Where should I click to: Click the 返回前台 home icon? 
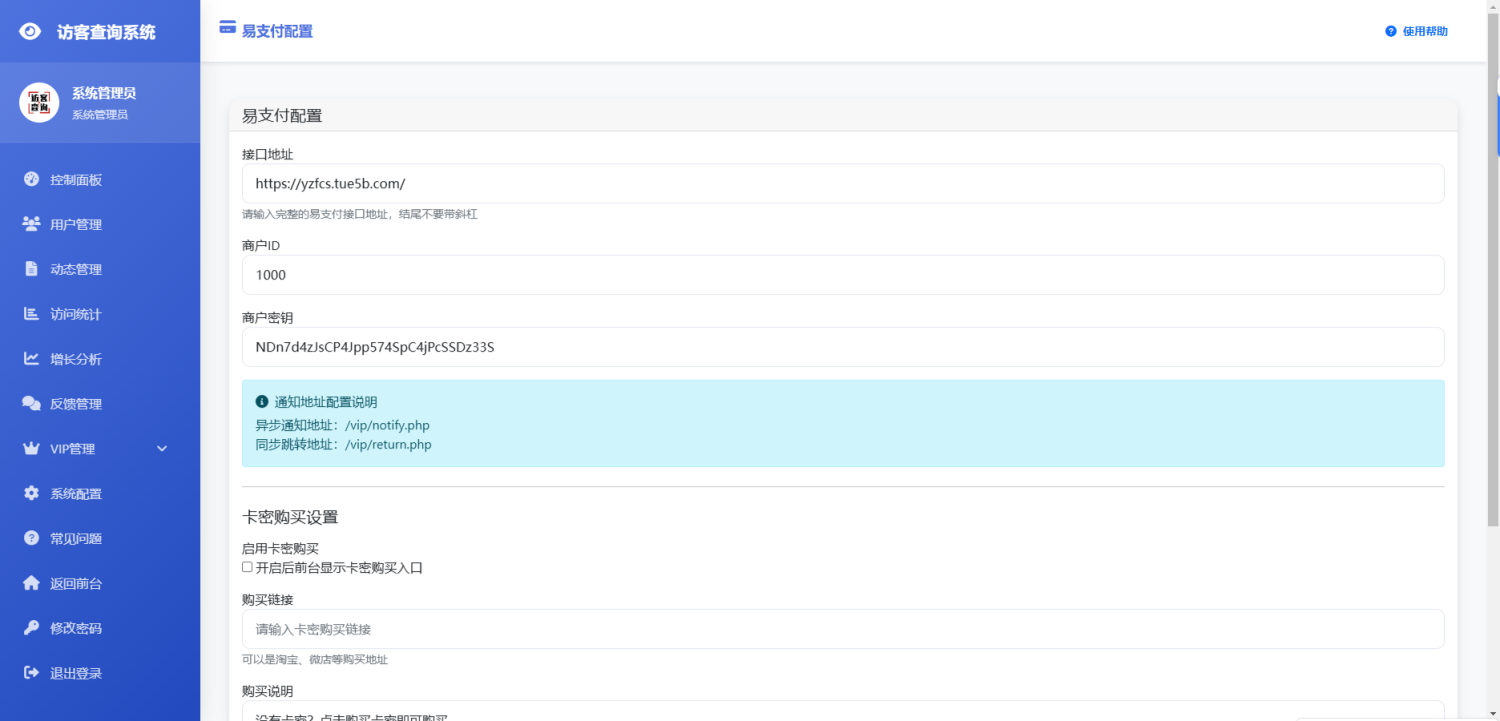pyautogui.click(x=31, y=583)
